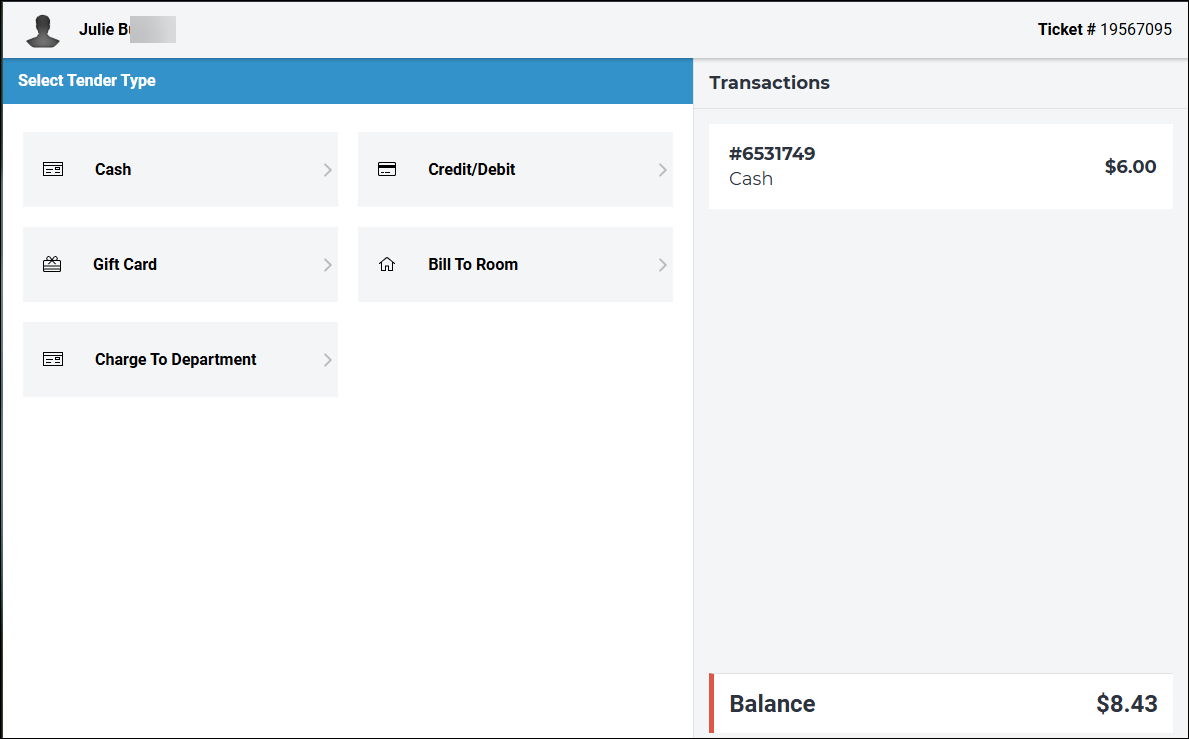Viewport: 1189px width, 739px height.
Task: Open Charge To Department via its chevron
Action: point(328,359)
